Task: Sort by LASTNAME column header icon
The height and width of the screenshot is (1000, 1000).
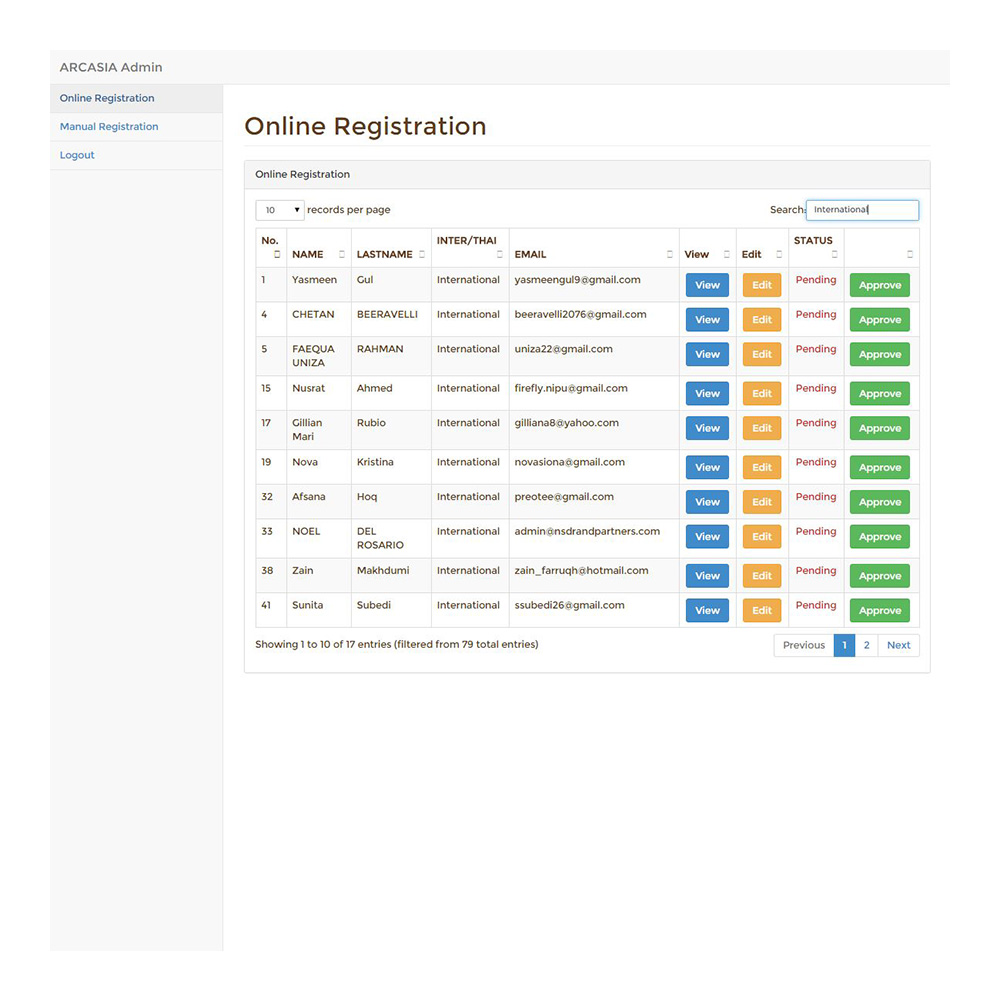Action: 422,254
